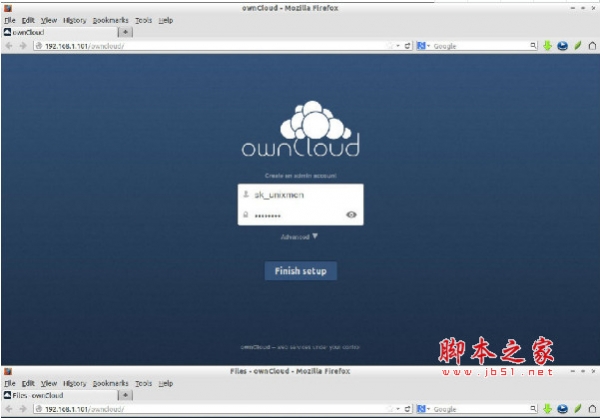Click Firefox icon in bottom window title bar

coord(8,371)
